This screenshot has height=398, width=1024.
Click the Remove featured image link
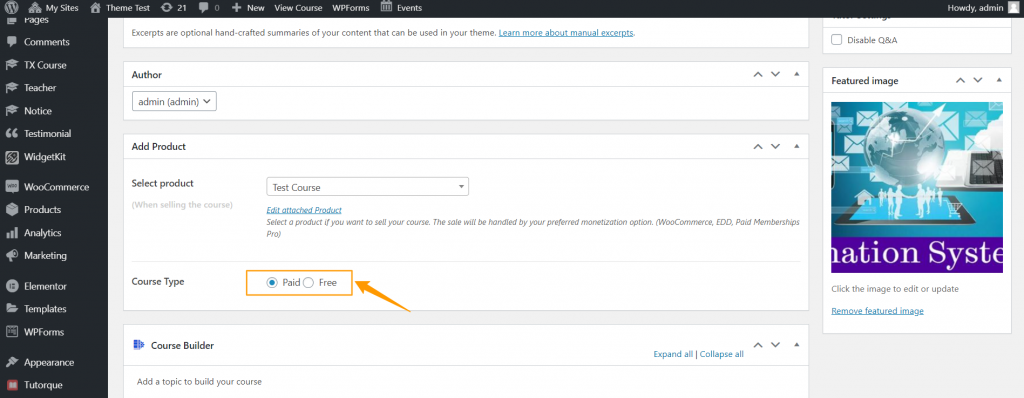tap(877, 311)
